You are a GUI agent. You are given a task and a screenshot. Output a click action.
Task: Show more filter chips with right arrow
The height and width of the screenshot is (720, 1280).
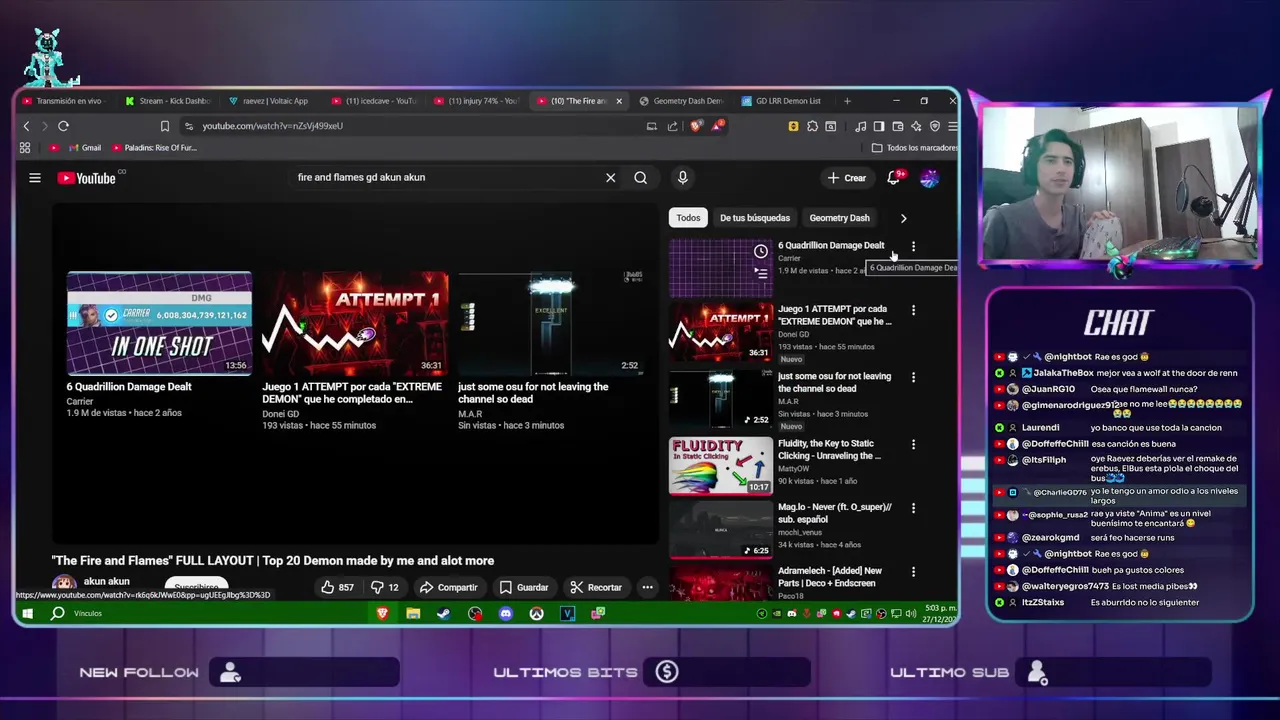click(903, 218)
